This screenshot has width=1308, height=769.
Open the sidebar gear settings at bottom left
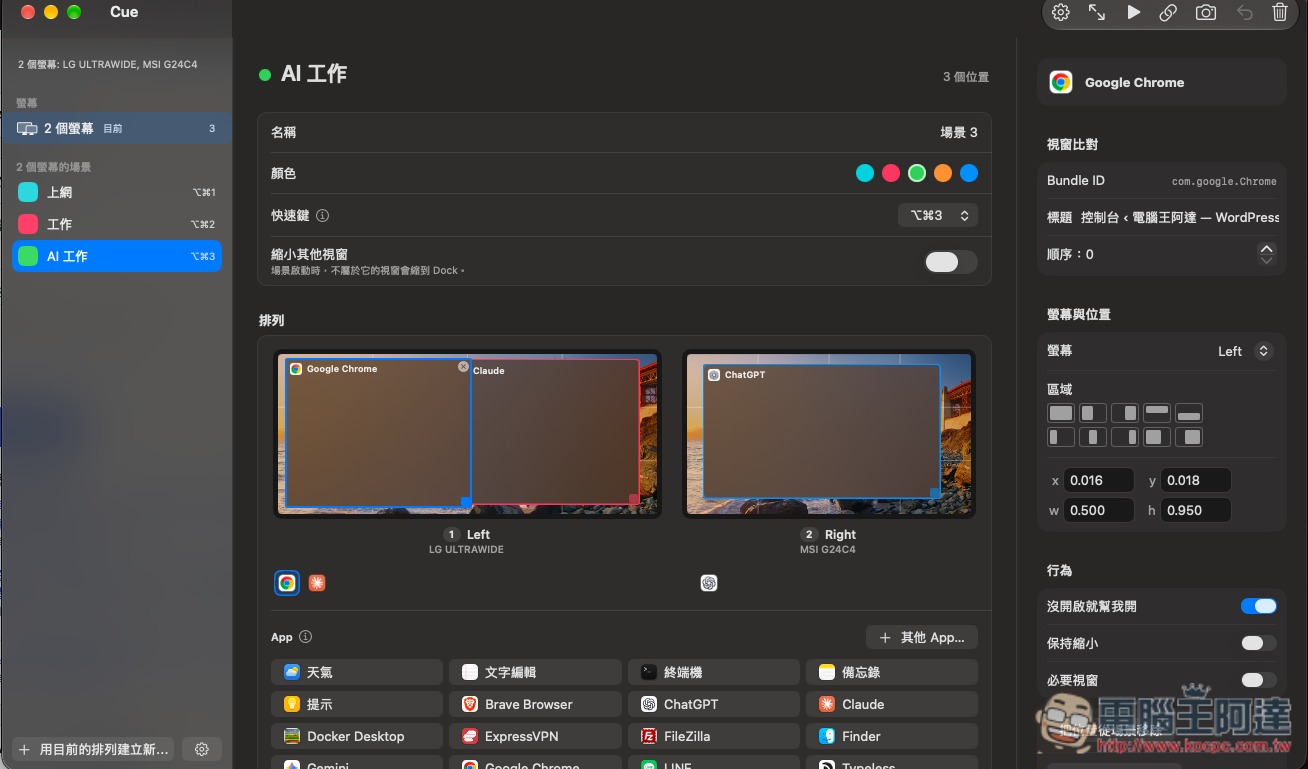click(x=202, y=749)
